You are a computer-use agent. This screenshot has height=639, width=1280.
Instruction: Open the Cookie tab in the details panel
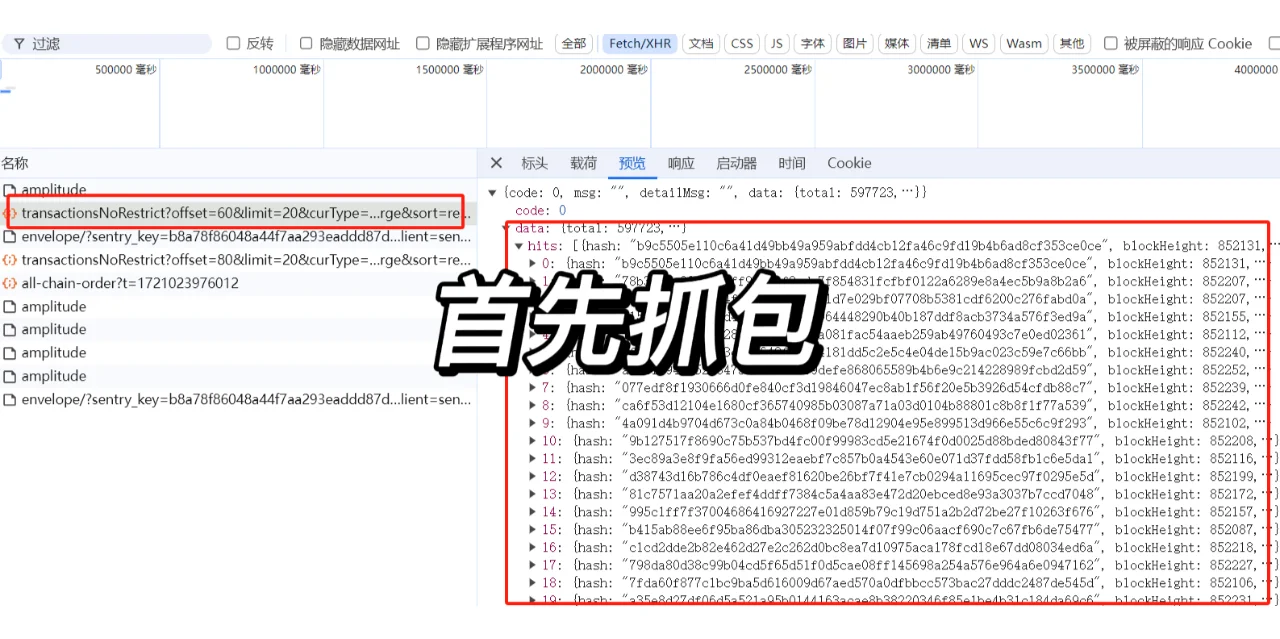point(849,162)
